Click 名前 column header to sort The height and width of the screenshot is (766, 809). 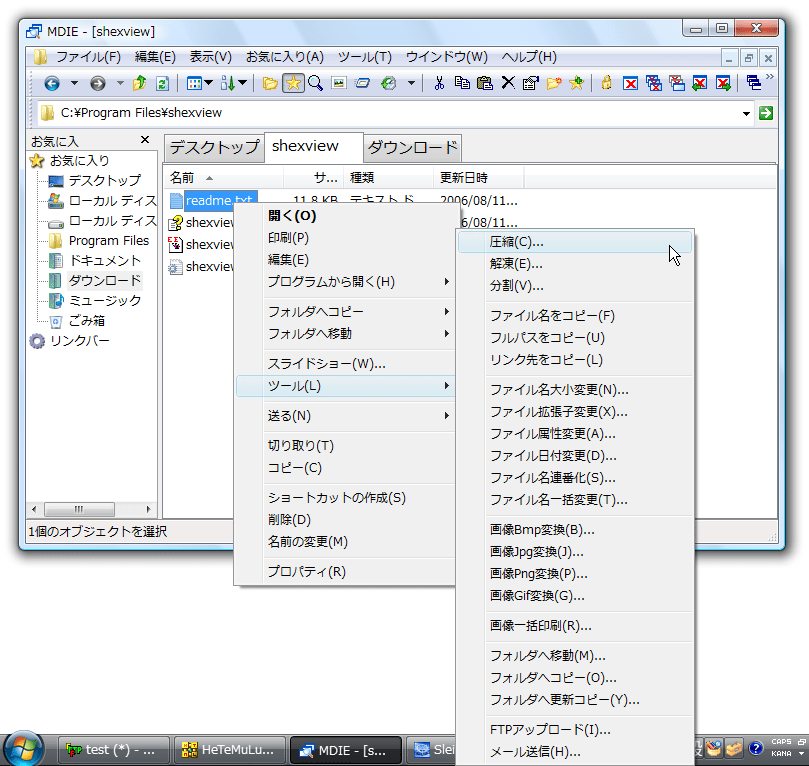tap(223, 178)
